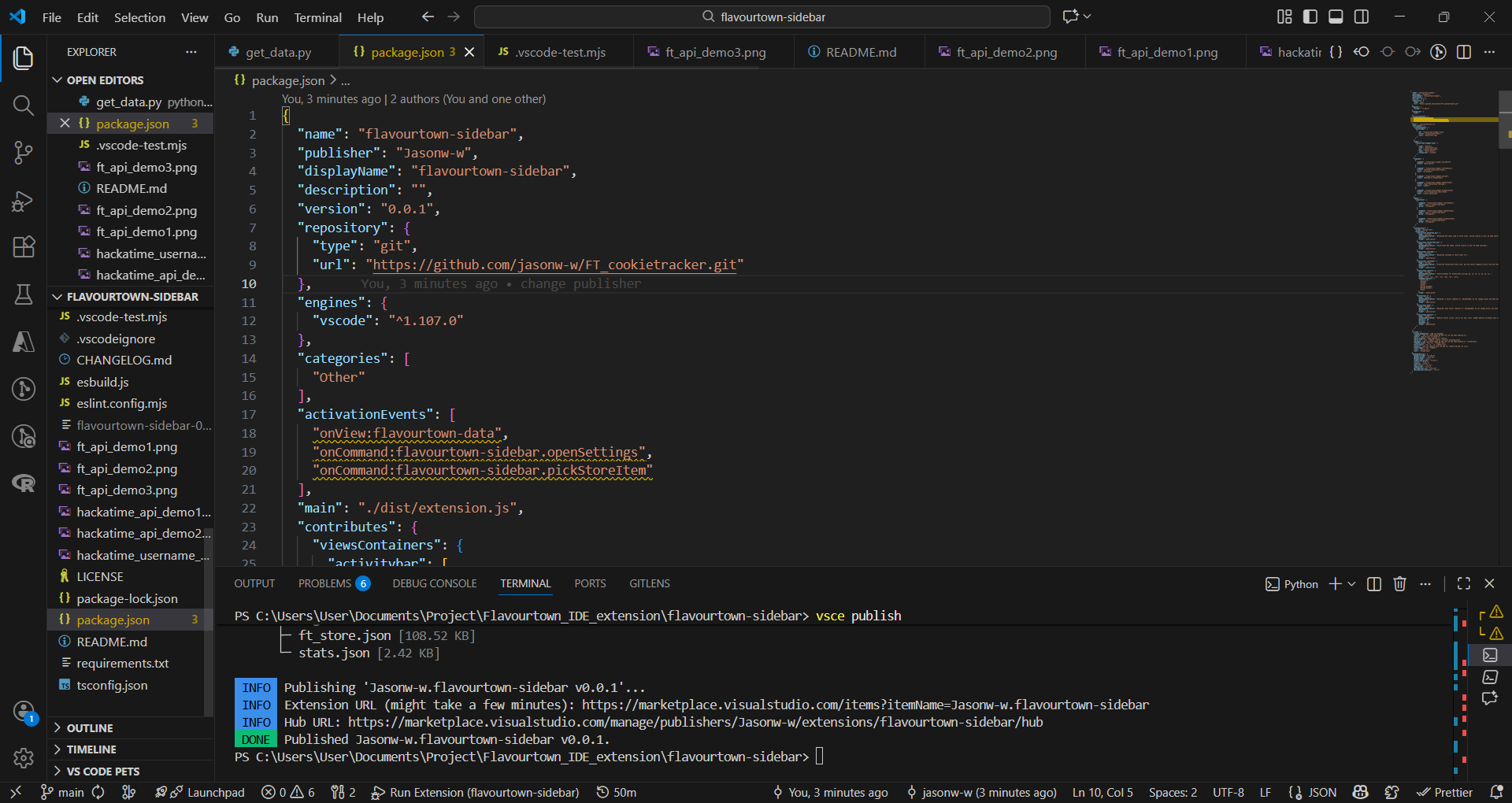Toggle the bottom Panel layout button
Viewport: 1512px width, 803px height.
pyautogui.click(x=1336, y=17)
